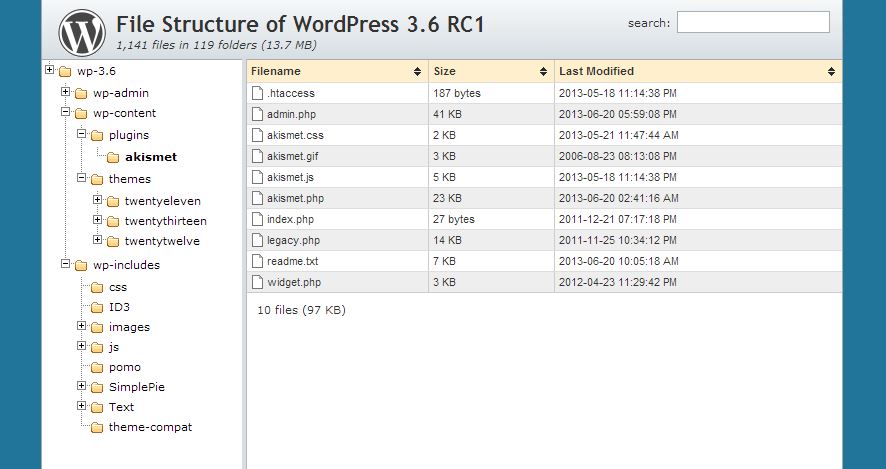Screen dimensions: 886x469
Task: Expand the twentythirteen theme folder
Action: pyautogui.click(x=97, y=220)
